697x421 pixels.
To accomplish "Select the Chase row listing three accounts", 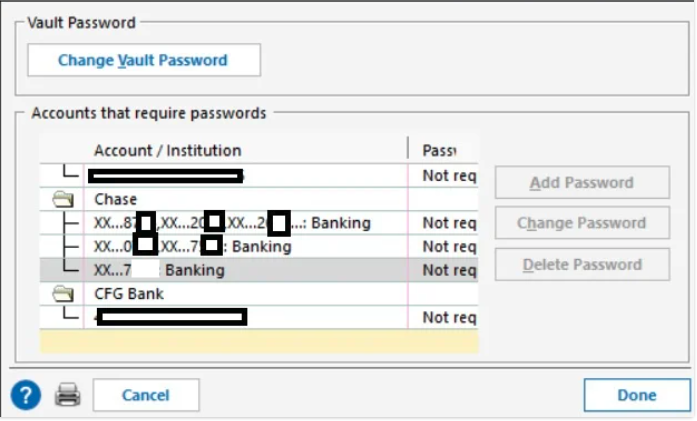I will (232, 223).
